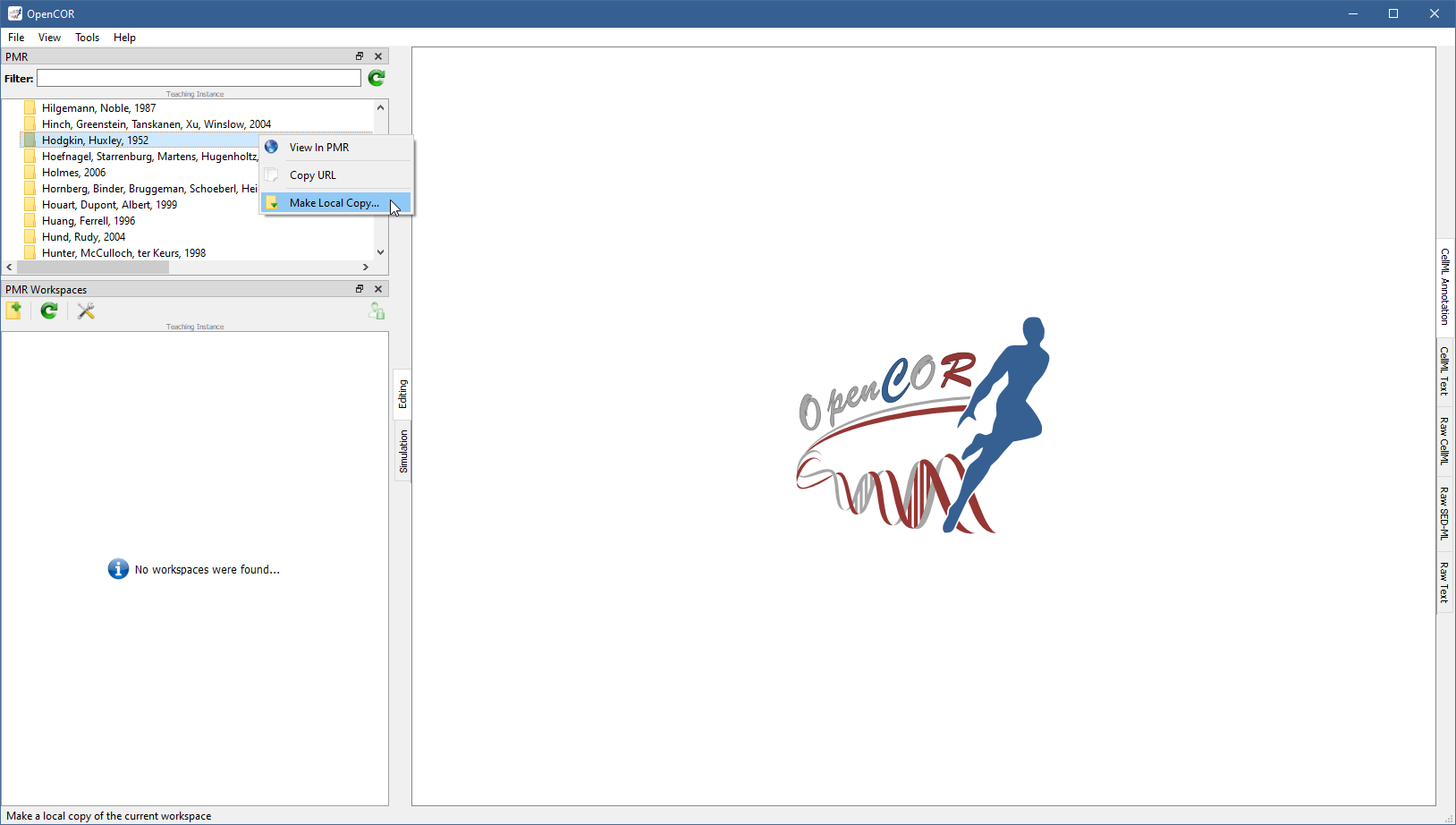
Task: Select the Hund, Rudy, 2004 workspace
Action: [x=83, y=237]
